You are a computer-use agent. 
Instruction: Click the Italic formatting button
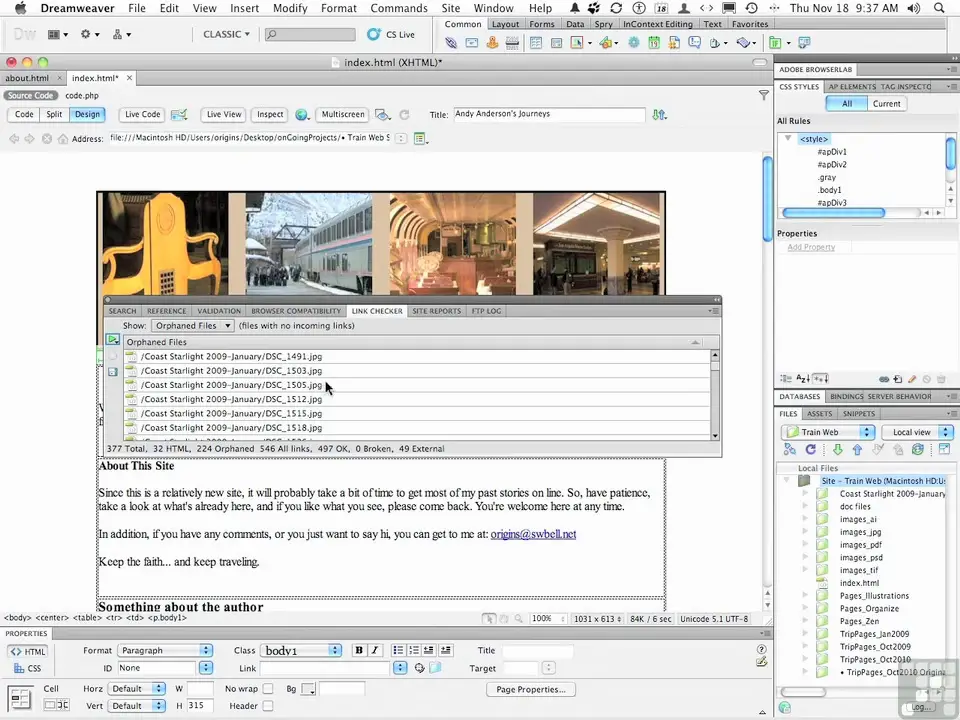tap(375, 650)
